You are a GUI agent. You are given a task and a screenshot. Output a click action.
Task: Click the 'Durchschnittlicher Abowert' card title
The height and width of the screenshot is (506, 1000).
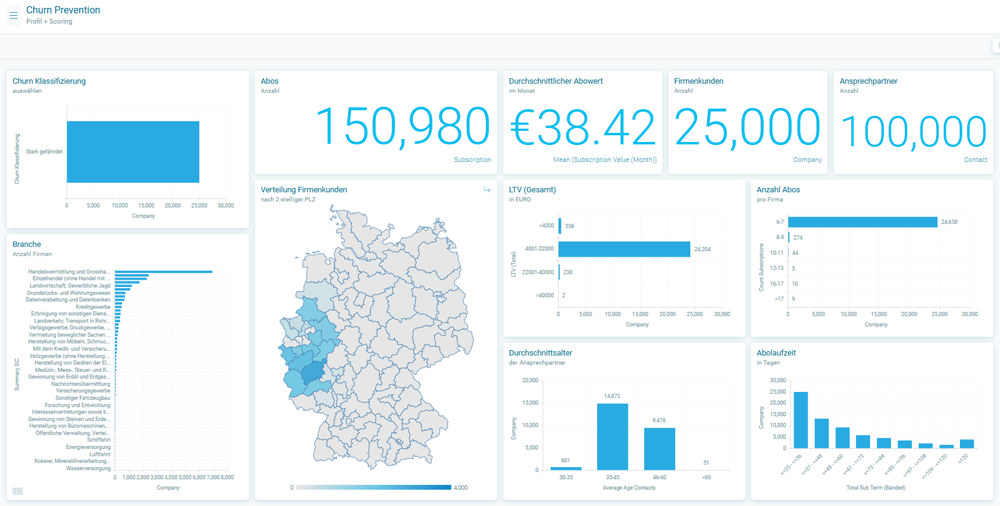(556, 81)
